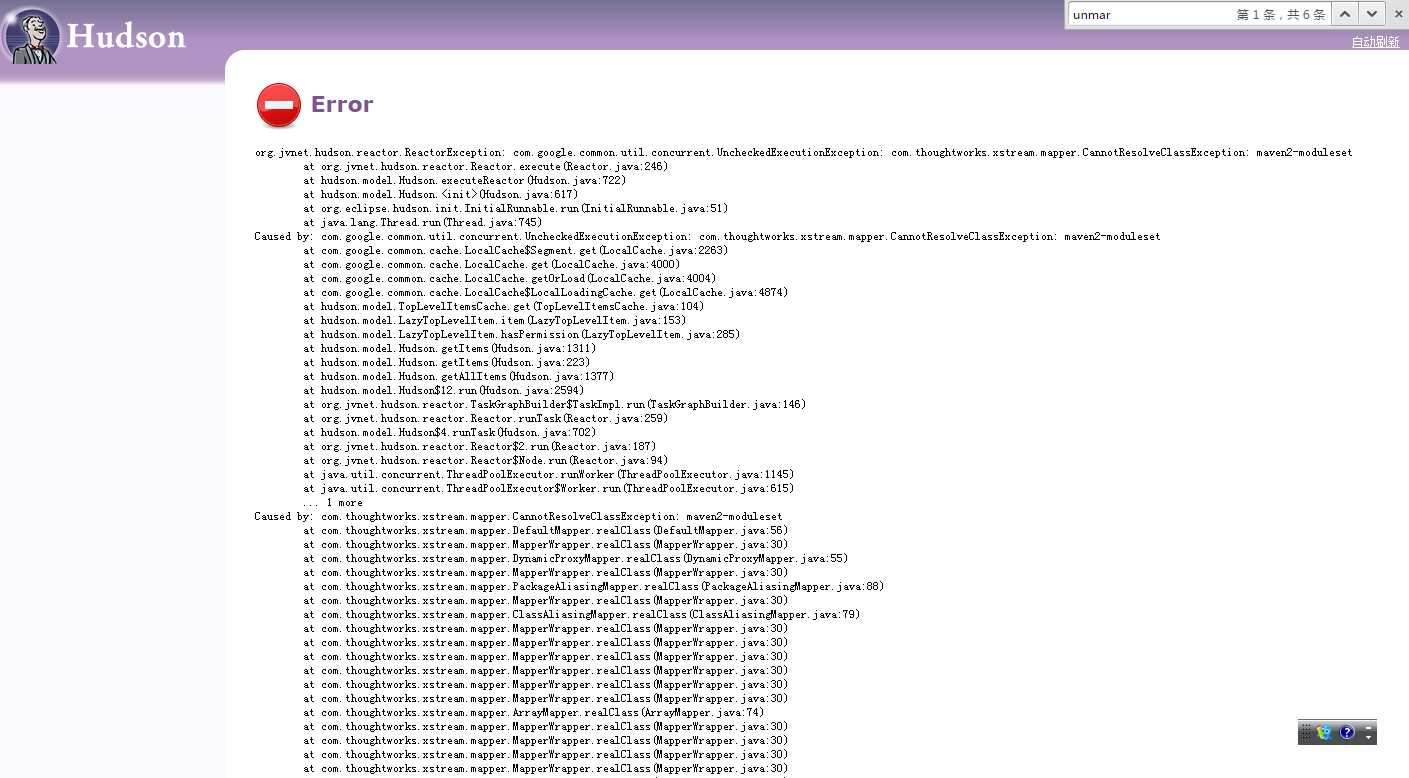Click 'Reactor.runTask(Reactor.java:259)' line
The height and width of the screenshot is (778, 1409).
[x=486, y=419]
